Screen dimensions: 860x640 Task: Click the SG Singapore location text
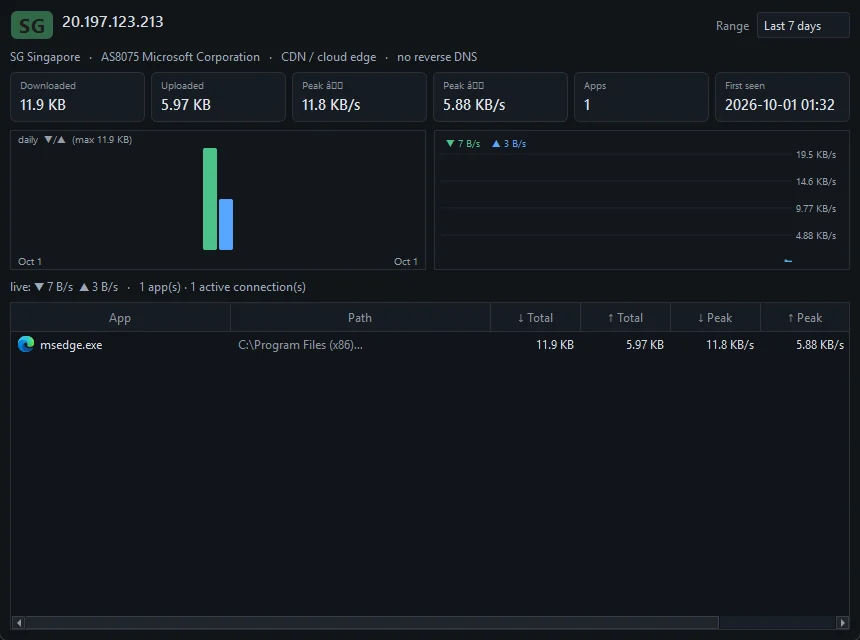[45, 57]
